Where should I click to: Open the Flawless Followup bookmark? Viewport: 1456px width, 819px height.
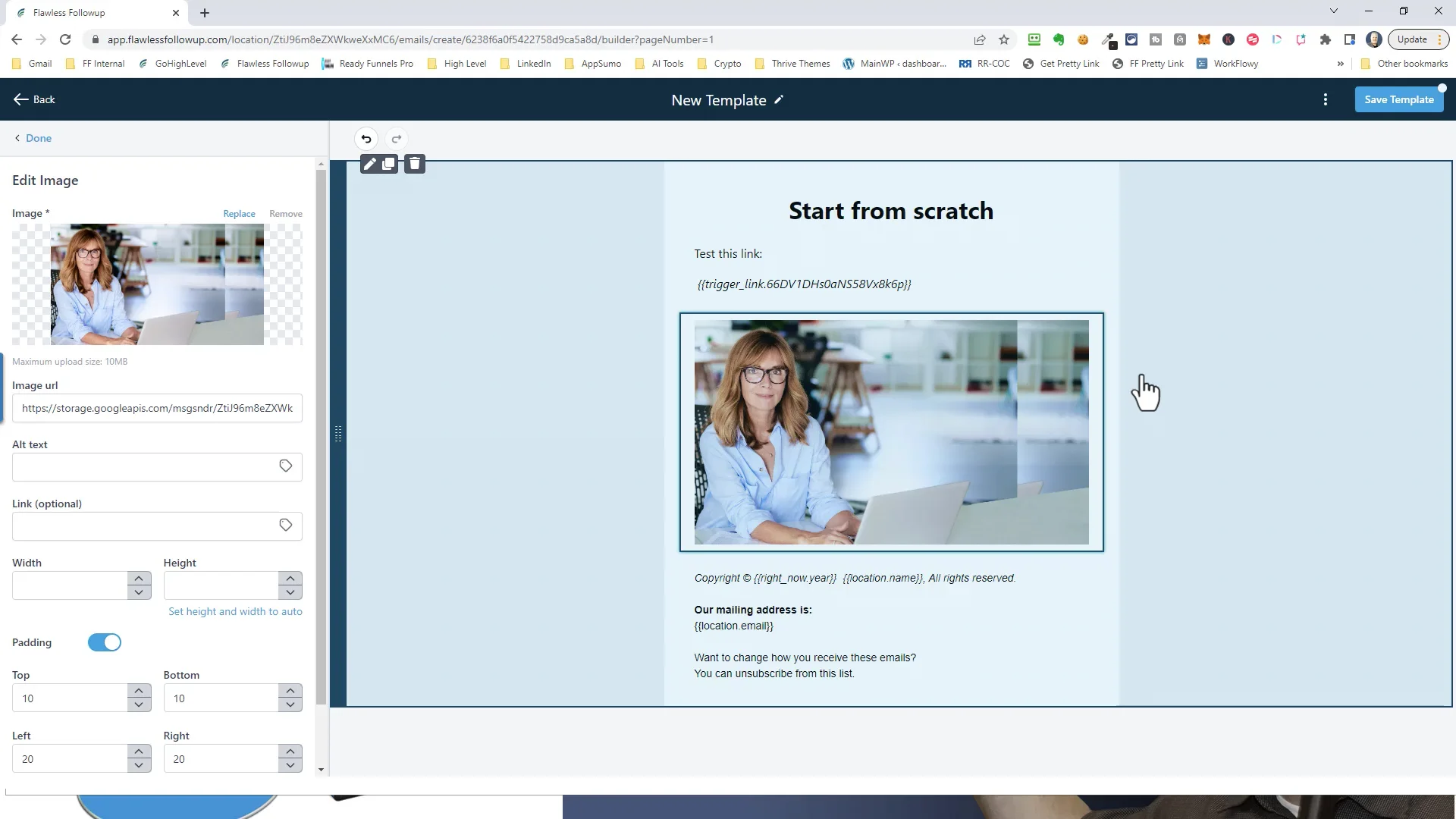[265, 64]
